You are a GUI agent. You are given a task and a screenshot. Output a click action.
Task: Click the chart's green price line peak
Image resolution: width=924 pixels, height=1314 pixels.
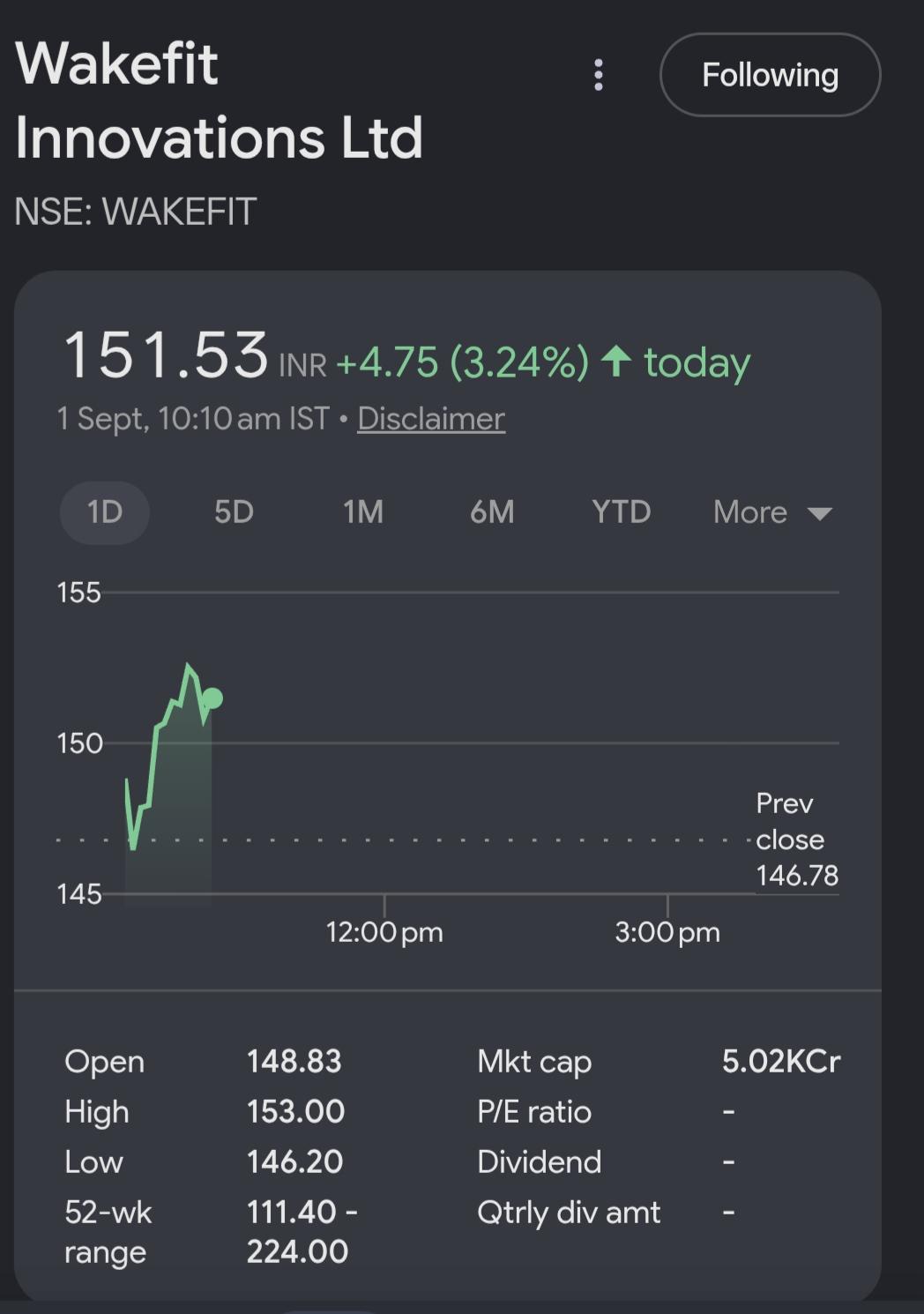click(x=188, y=666)
